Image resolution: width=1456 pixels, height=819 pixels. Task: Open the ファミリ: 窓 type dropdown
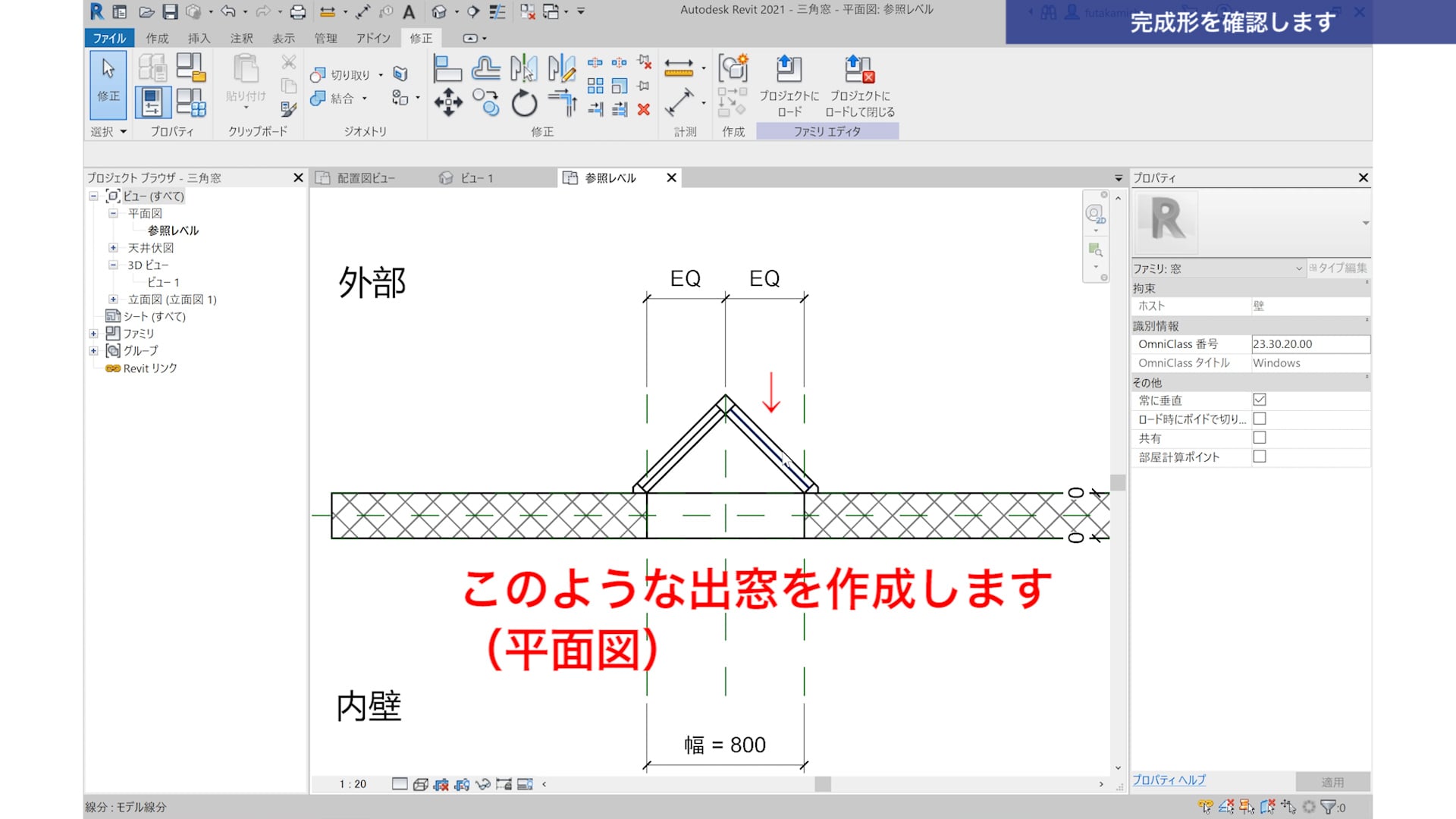coord(1298,268)
